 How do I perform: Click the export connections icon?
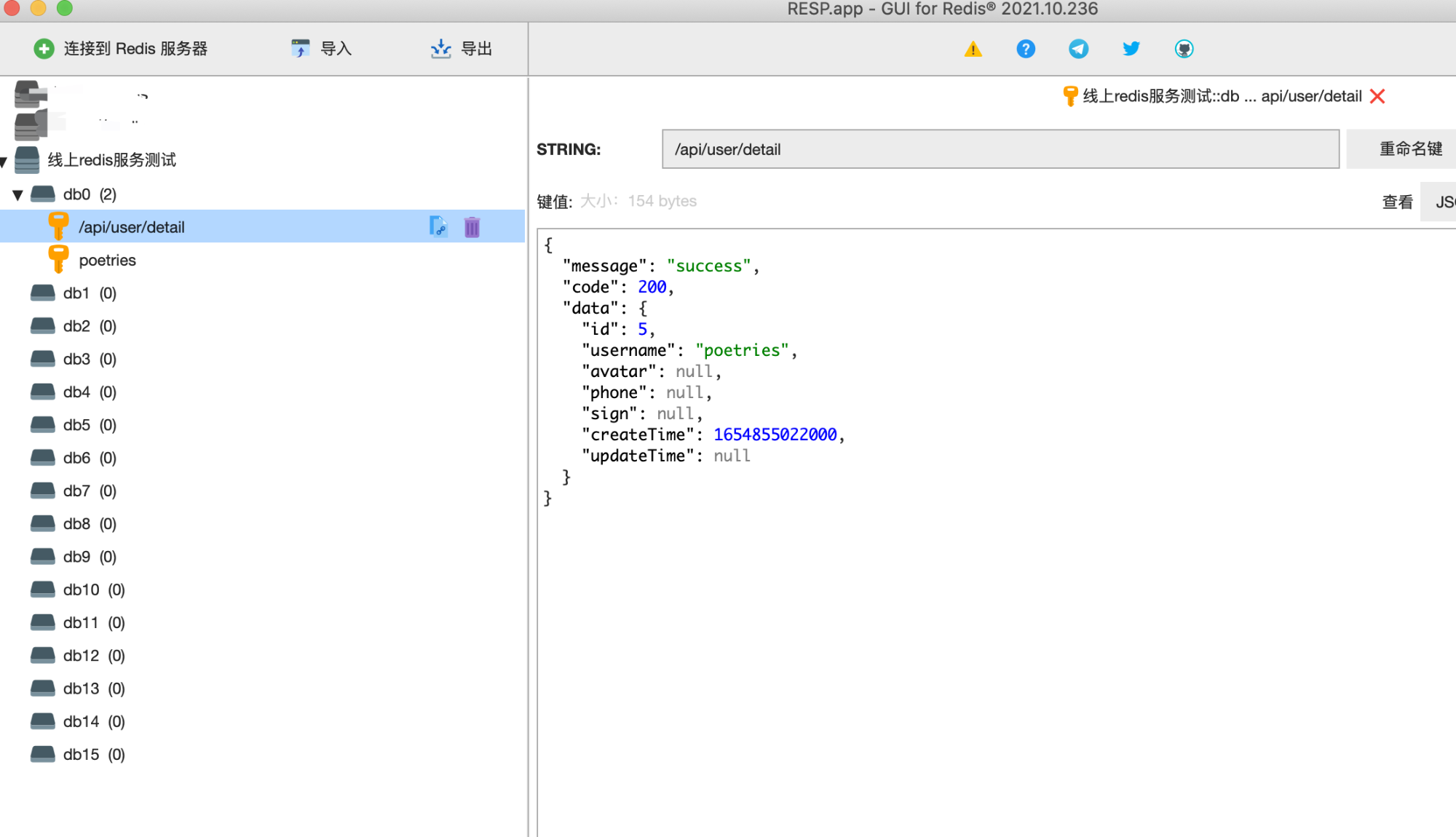pyautogui.click(x=440, y=49)
